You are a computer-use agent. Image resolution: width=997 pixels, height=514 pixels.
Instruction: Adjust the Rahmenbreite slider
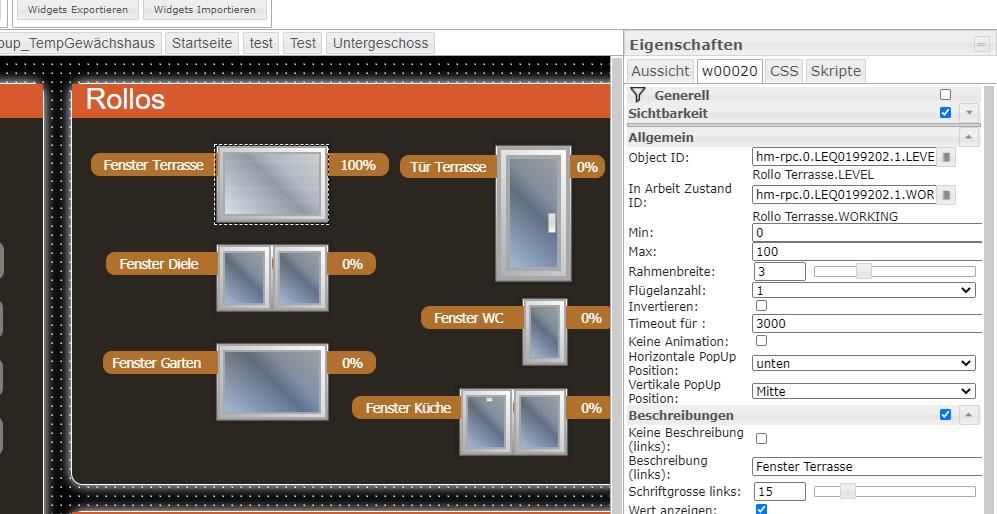tap(895, 272)
